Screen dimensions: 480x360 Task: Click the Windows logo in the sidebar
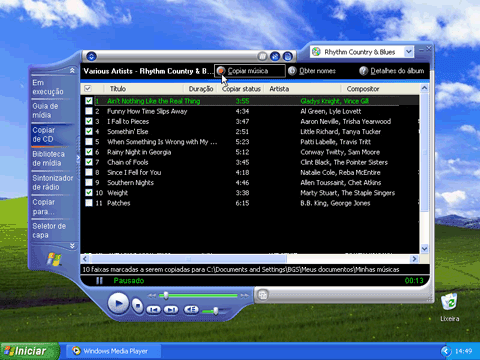point(54,259)
